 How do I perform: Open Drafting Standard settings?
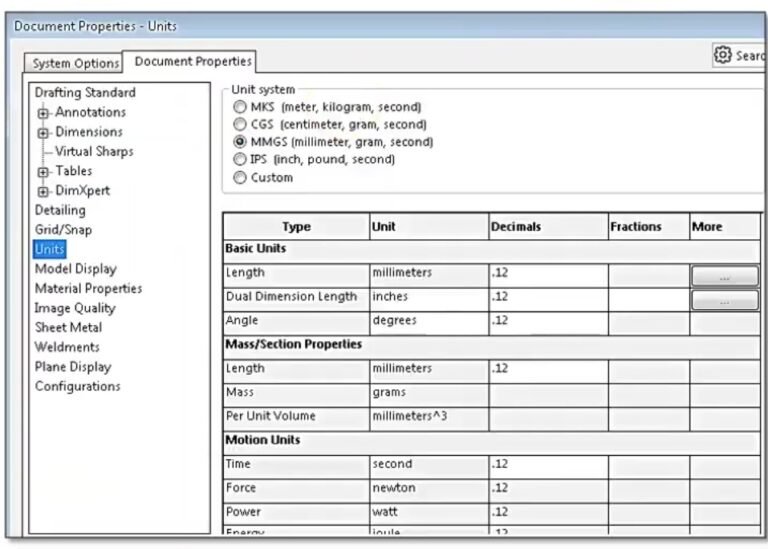tap(85, 93)
